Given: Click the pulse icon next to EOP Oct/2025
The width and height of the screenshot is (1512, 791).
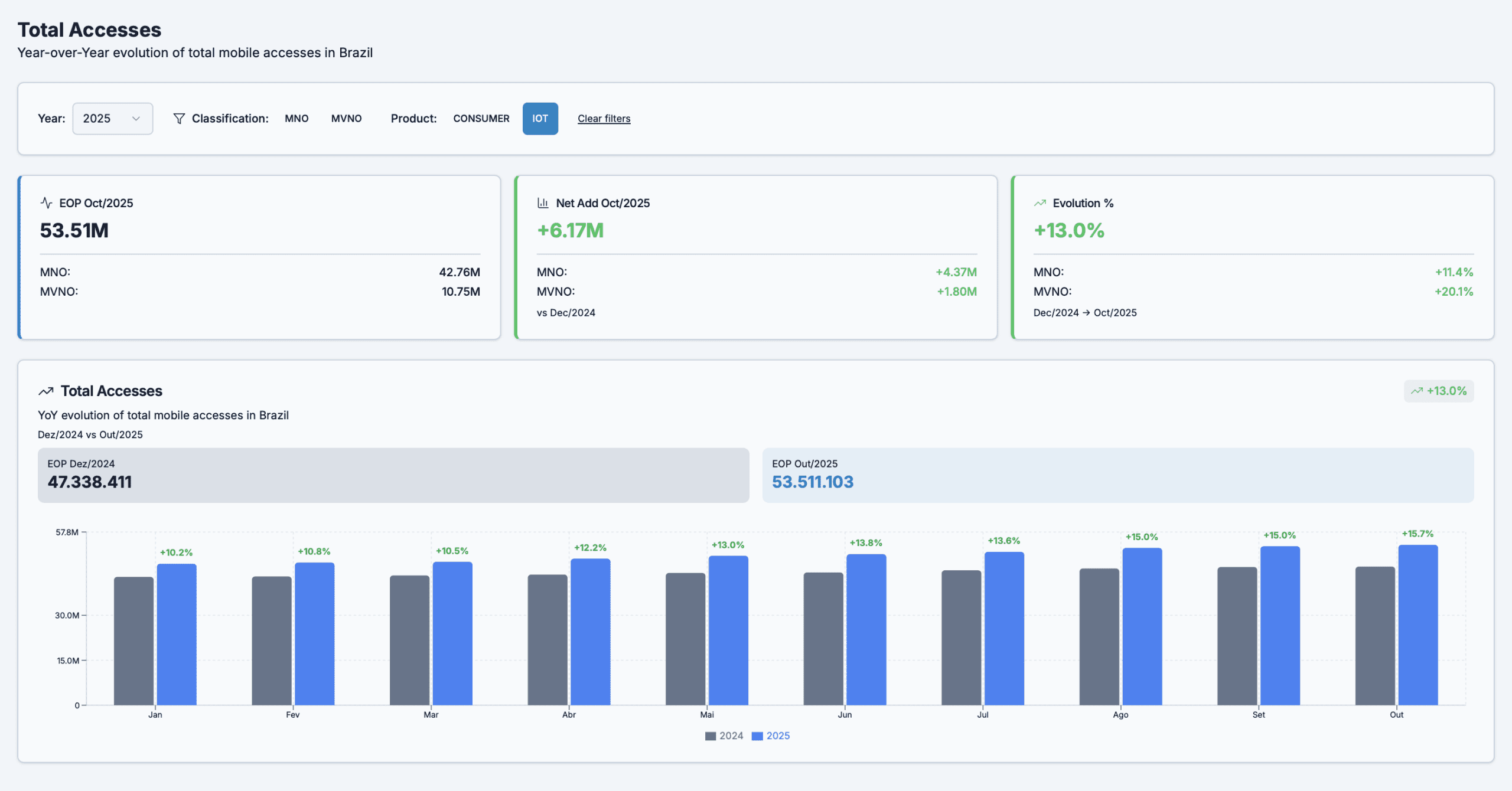Looking at the screenshot, I should [46, 203].
